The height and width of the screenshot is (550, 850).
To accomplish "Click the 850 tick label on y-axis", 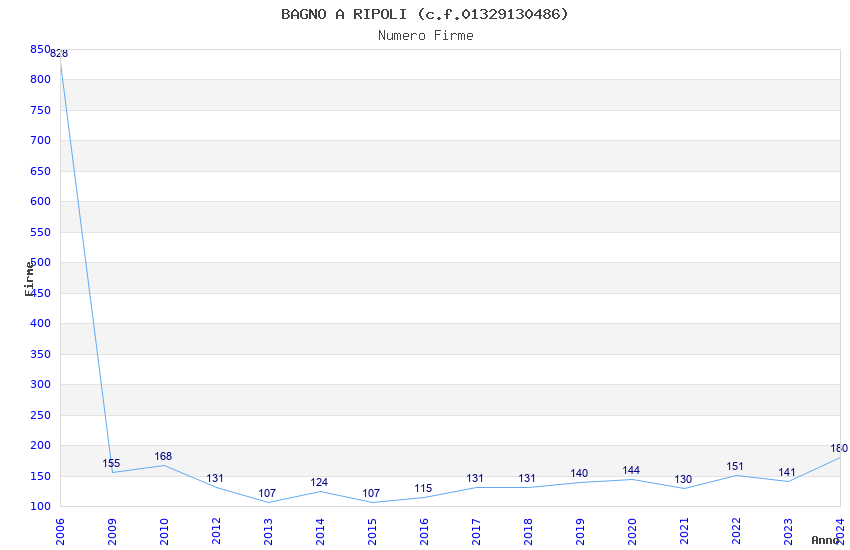I will [x=40, y=49].
